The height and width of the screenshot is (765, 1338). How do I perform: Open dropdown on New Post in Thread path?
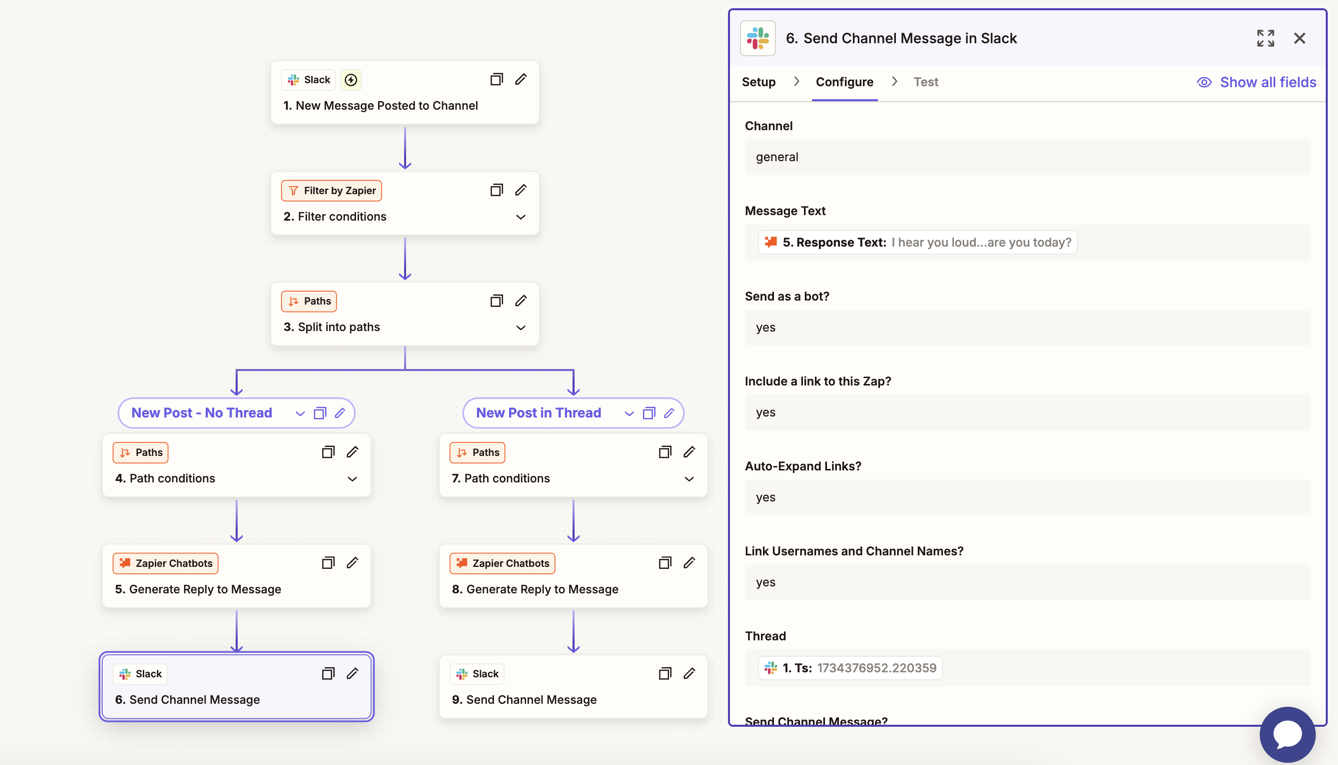click(x=629, y=413)
